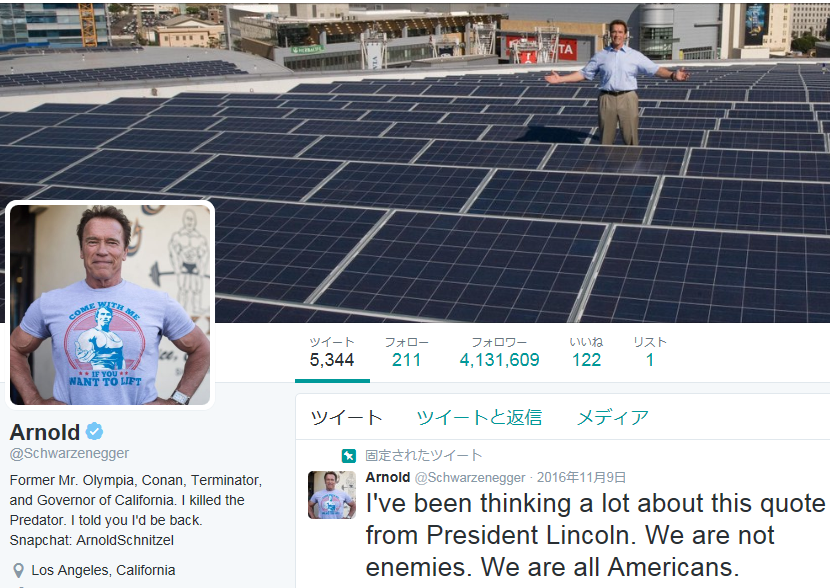Show the いいね 122 likes
830x588 pixels.
click(586, 351)
